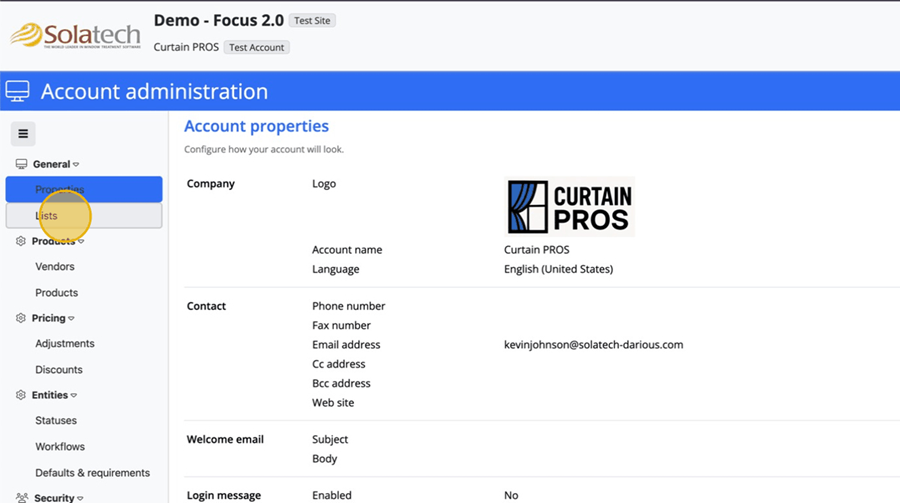Click the Curtain PROS account name value
The width and height of the screenshot is (900, 503).
[537, 250]
